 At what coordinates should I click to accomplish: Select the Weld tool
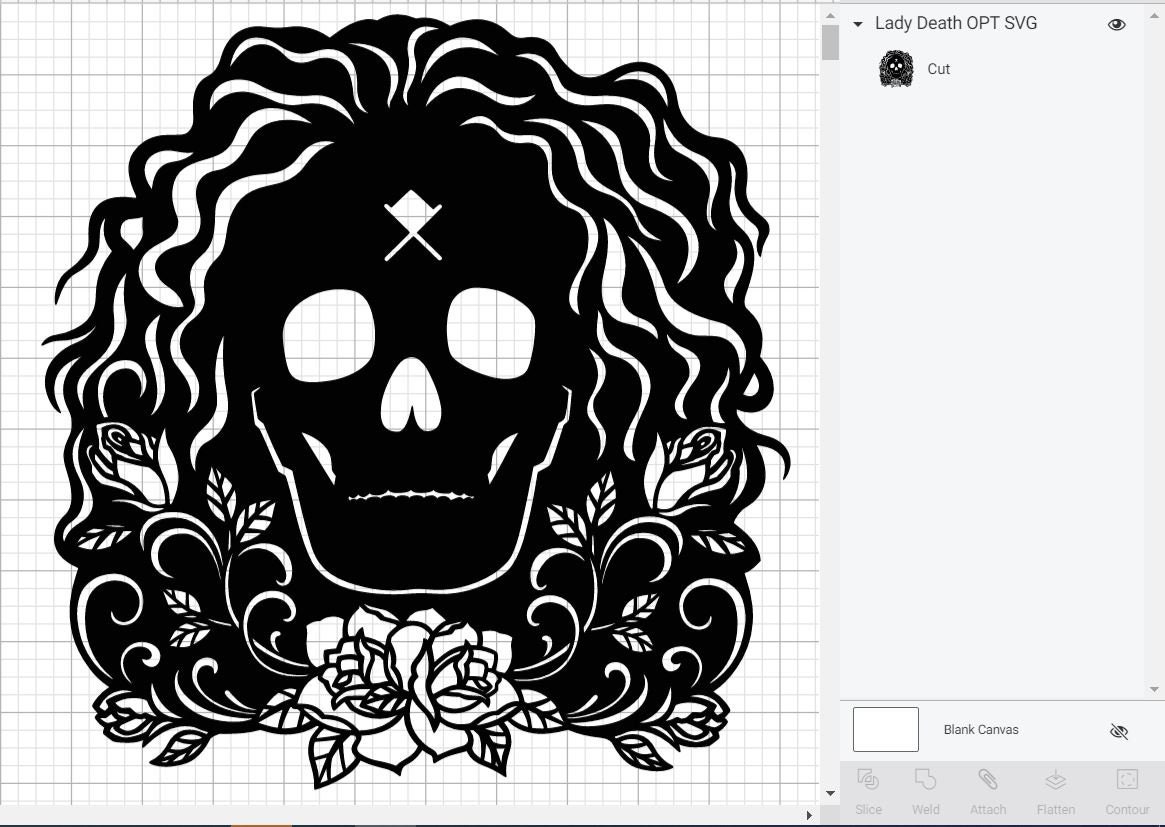coord(926,790)
